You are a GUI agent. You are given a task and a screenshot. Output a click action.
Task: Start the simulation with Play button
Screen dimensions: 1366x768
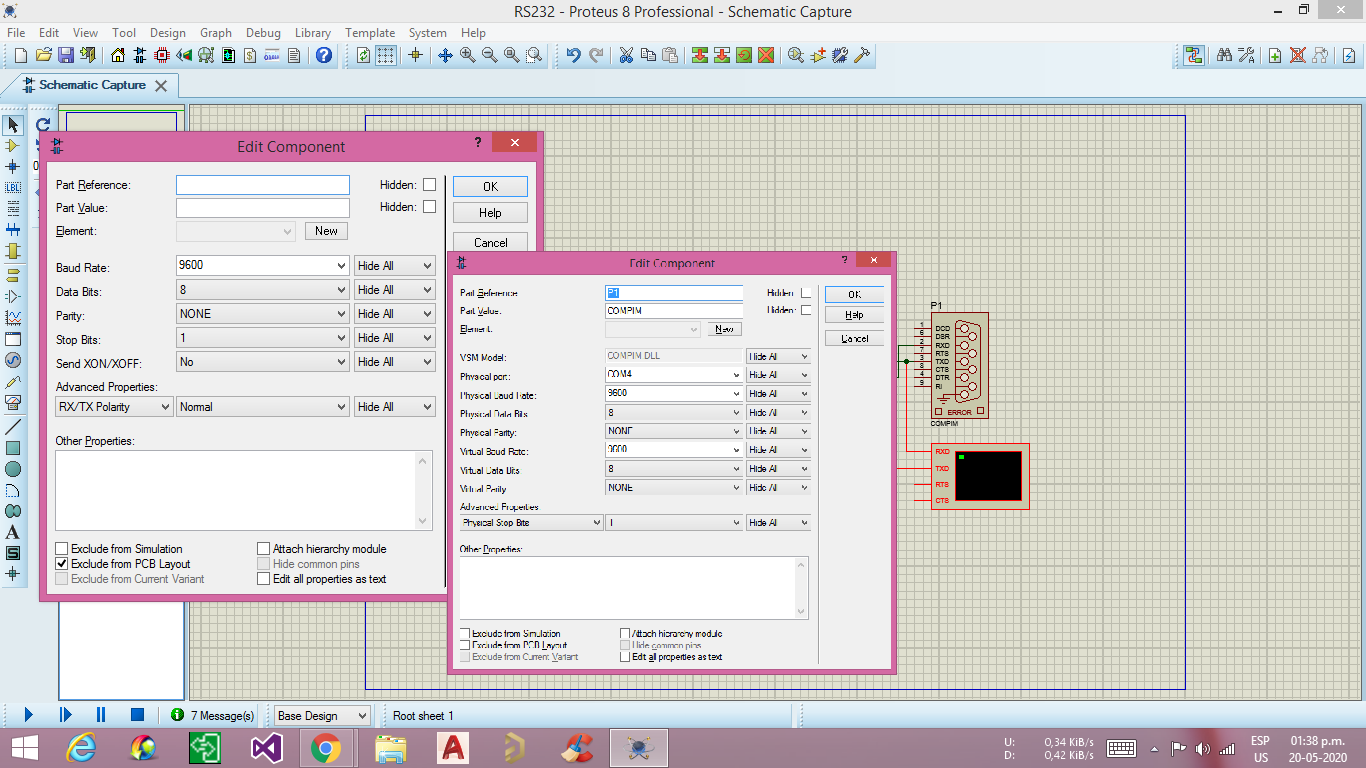click(x=28, y=715)
